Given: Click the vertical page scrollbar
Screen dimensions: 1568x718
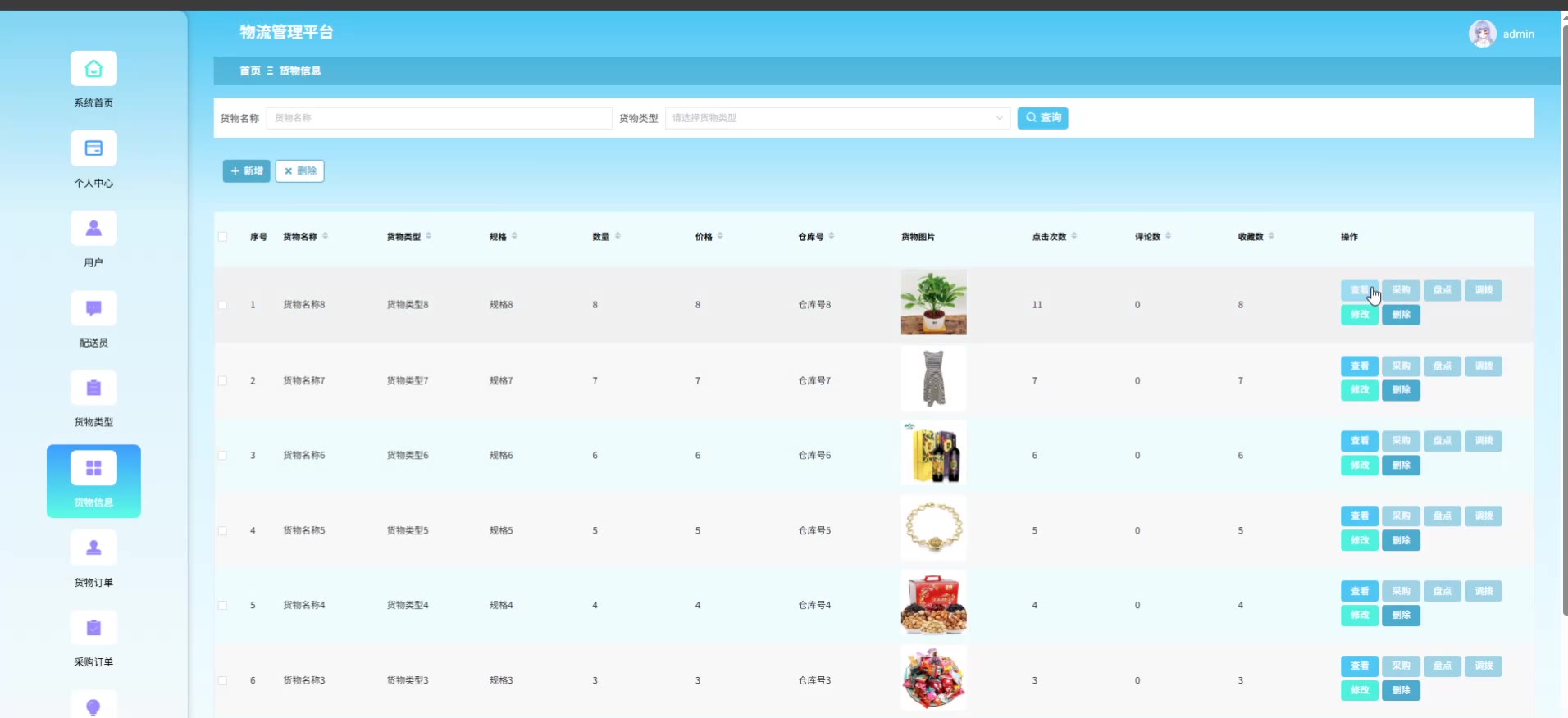Looking at the screenshot, I should click(1565, 320).
